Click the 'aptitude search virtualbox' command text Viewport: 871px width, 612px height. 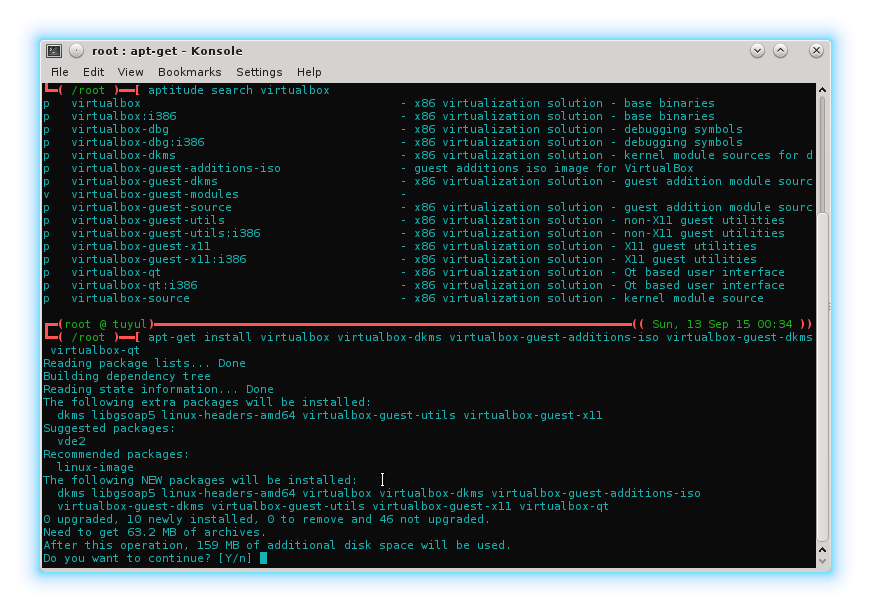pos(239,90)
